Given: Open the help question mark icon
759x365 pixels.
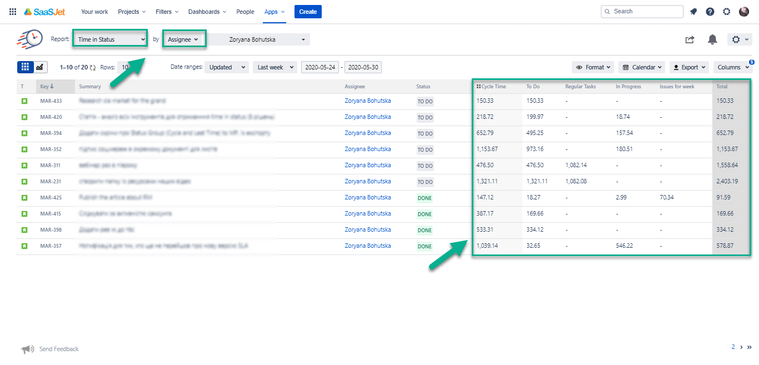Looking at the screenshot, I should tap(710, 12).
